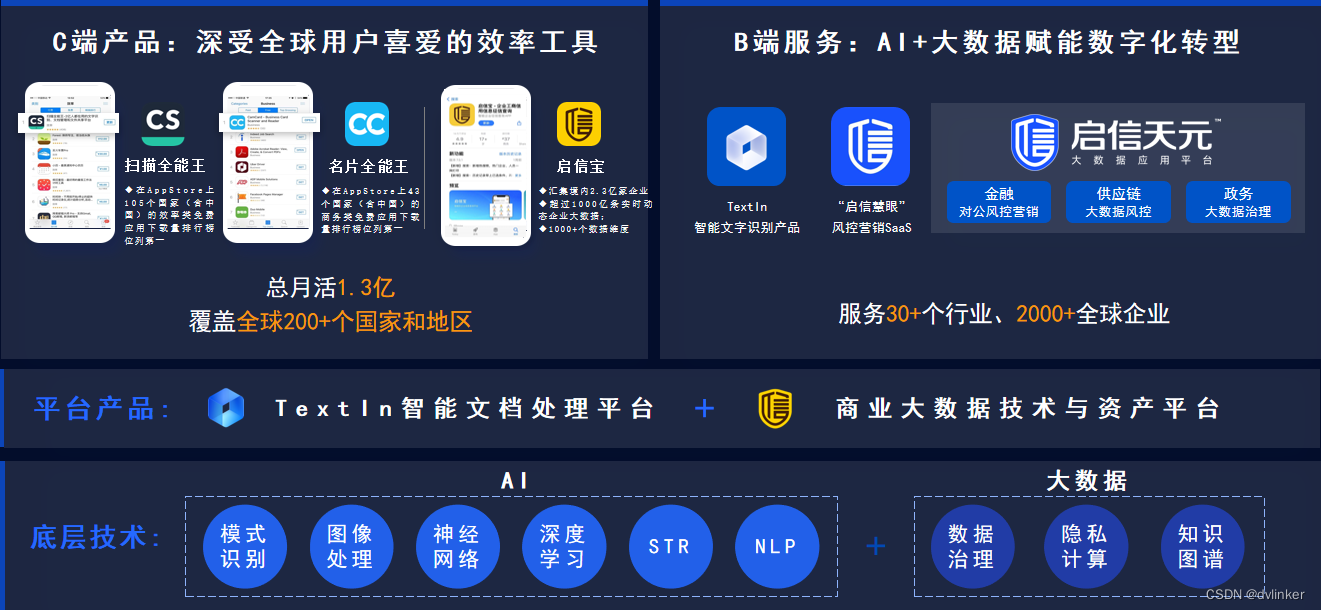Select the TextIn blue cube product icon
Viewport: 1321px width, 610px height.
[x=746, y=147]
